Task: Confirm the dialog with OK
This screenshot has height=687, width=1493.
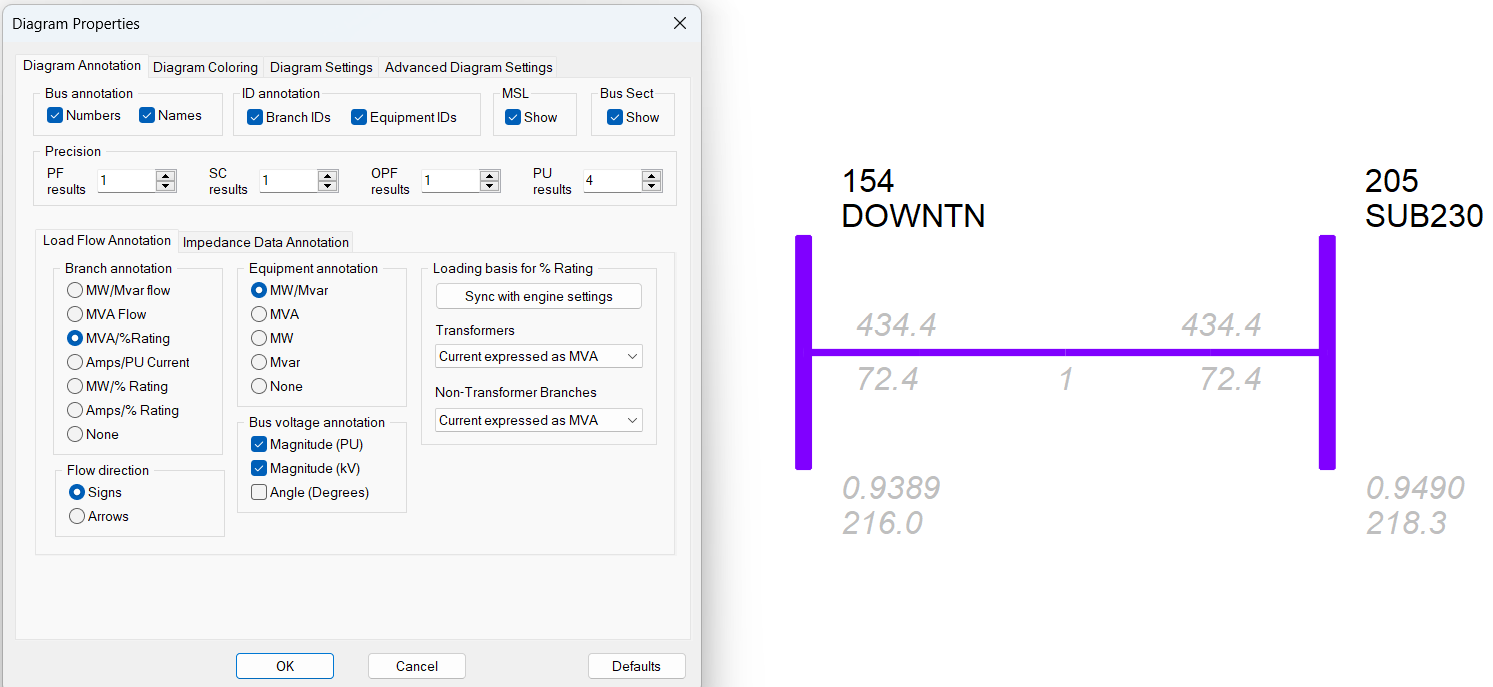Action: [285, 666]
